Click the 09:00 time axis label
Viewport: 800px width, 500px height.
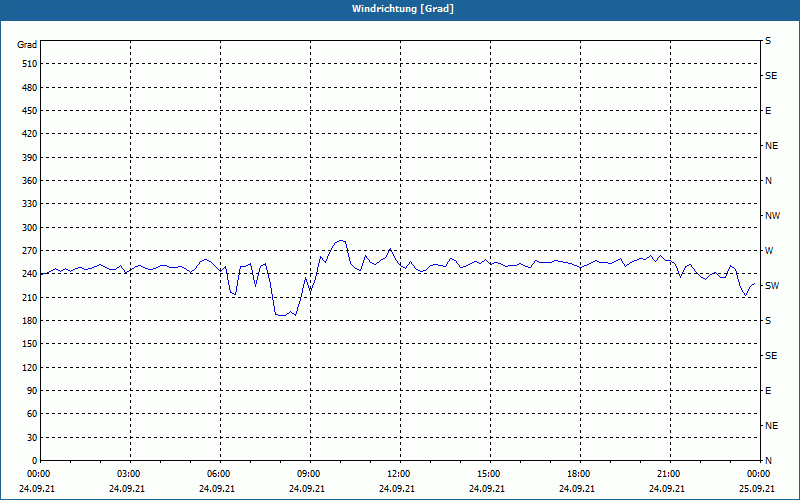click(309, 474)
